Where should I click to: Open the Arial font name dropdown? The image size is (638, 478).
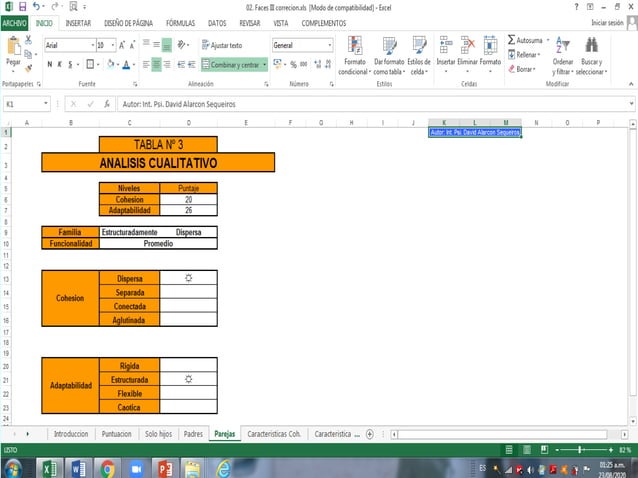tap(93, 45)
